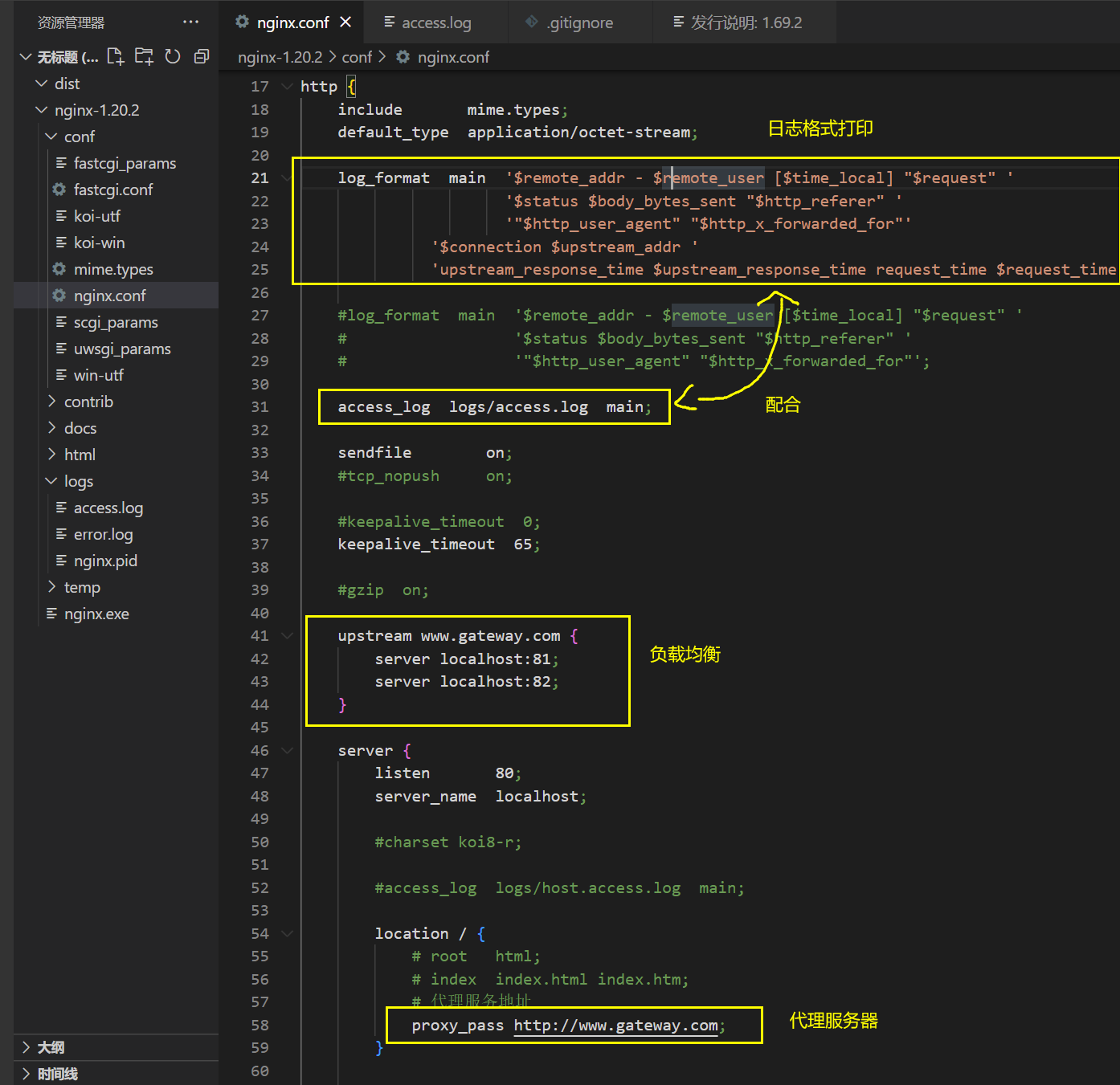Click gear icon beside fastcgi.conf file
Screen dimensions: 1120x1085
[x=59, y=190]
